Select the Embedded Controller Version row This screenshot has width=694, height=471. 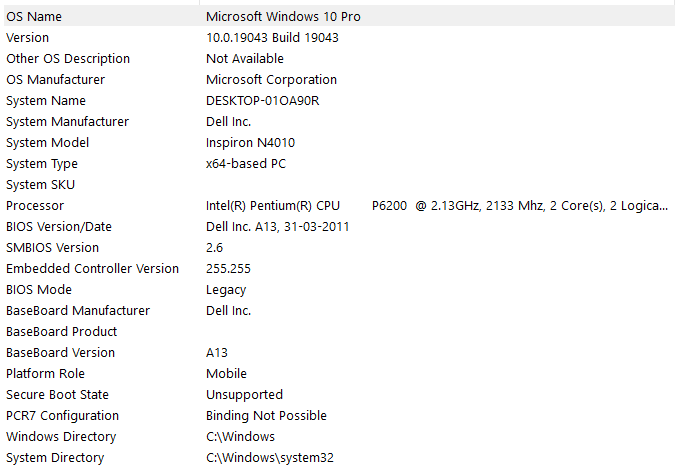[92, 269]
